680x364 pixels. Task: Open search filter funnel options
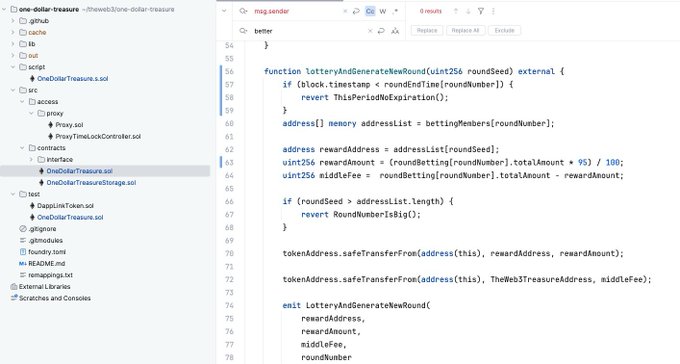pos(481,11)
